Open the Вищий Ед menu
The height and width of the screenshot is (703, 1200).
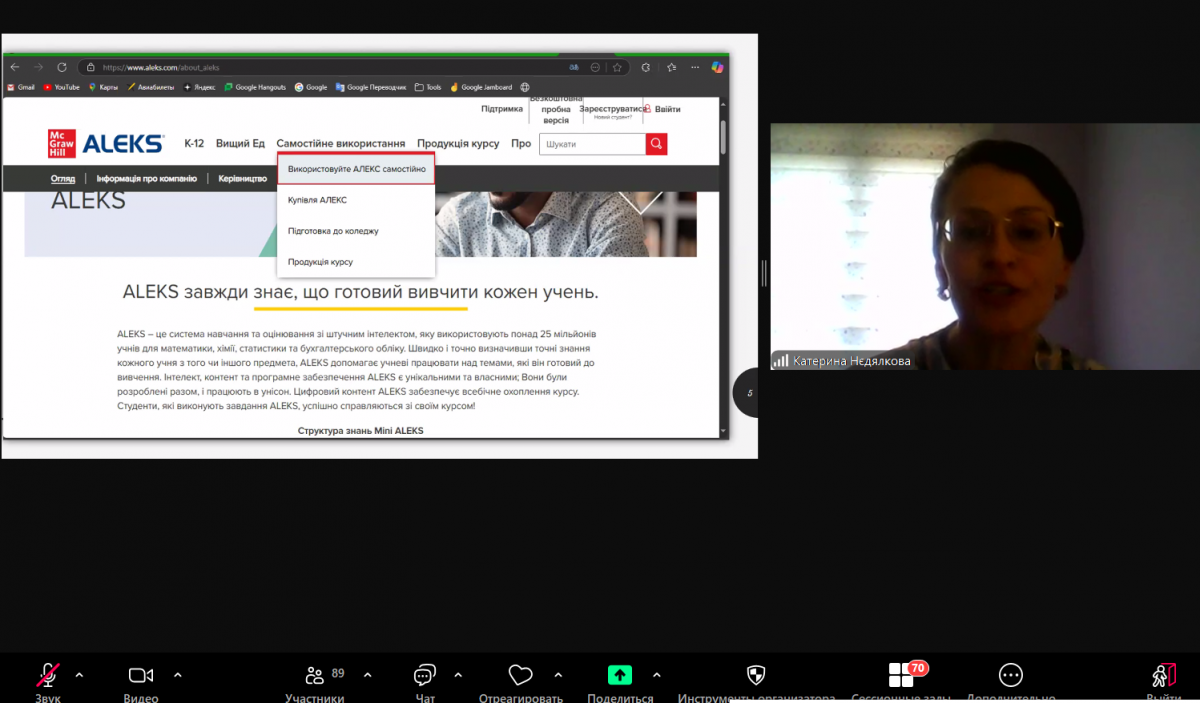point(240,144)
